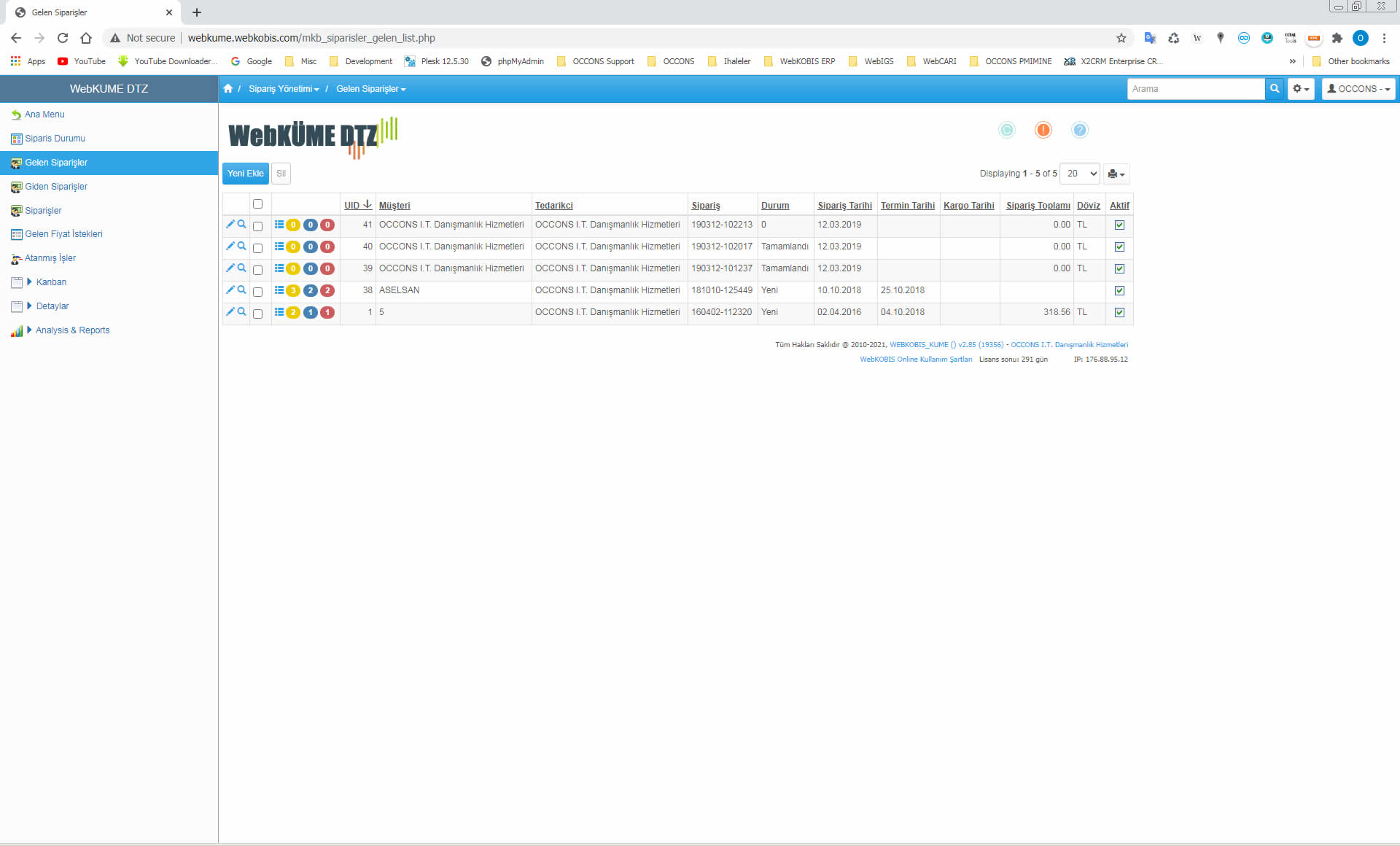The height and width of the screenshot is (846, 1400).
Task: Open the page size dropdown showing 20
Action: point(1080,174)
